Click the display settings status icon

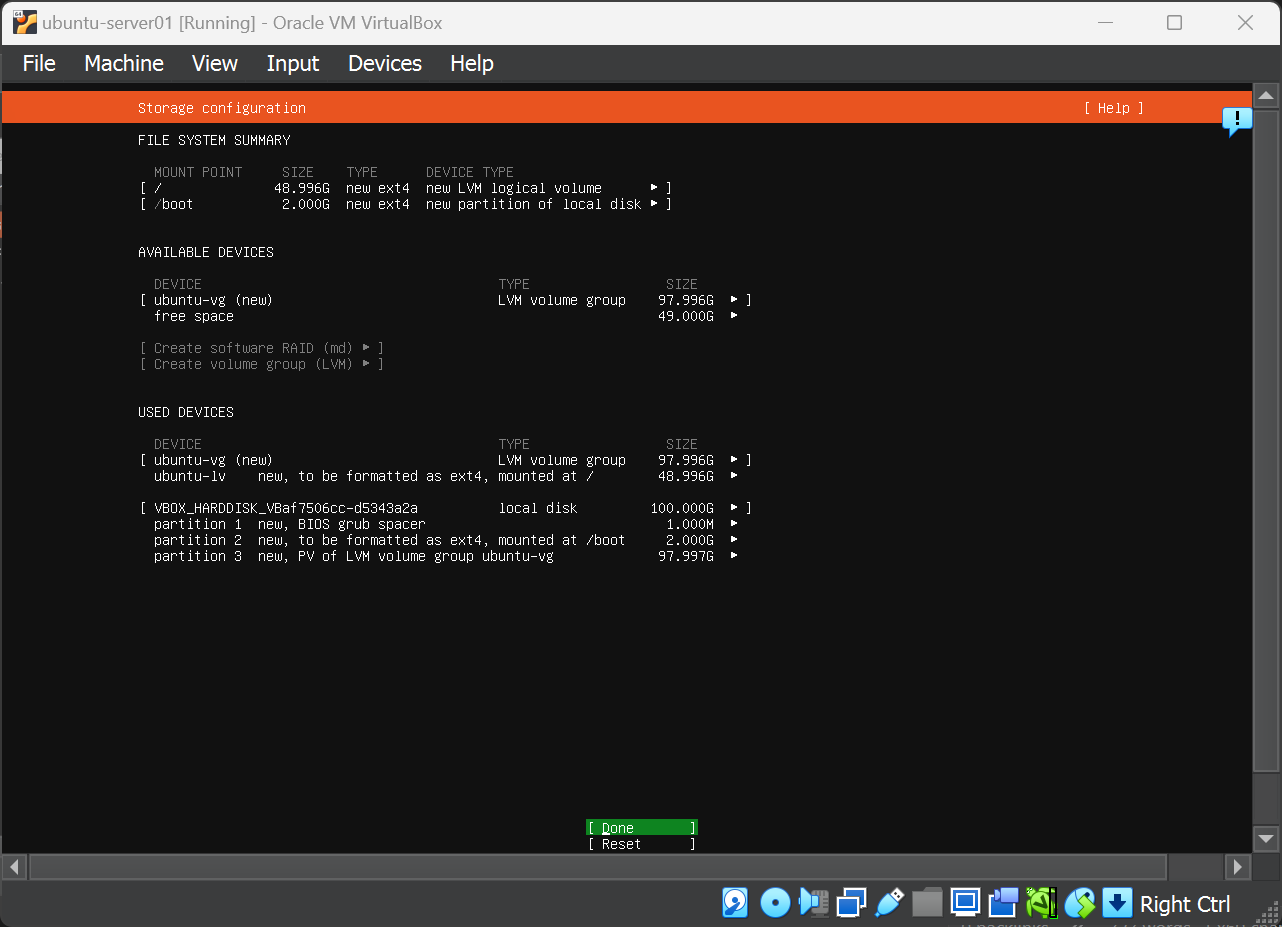click(965, 903)
